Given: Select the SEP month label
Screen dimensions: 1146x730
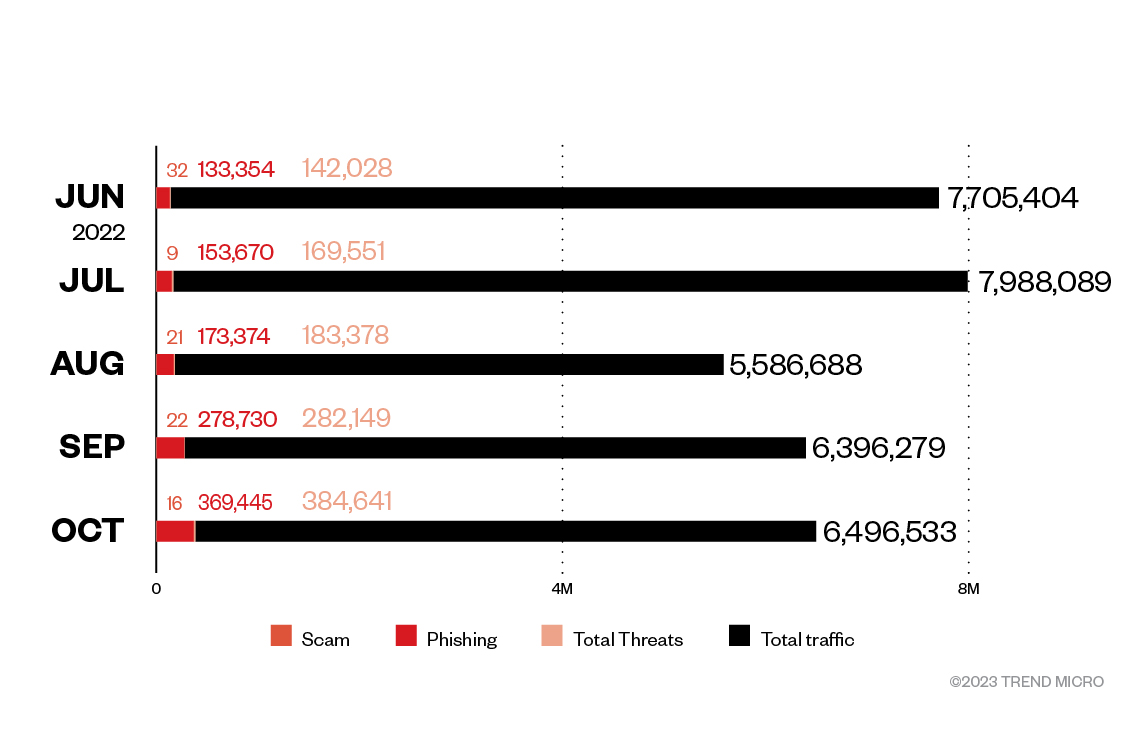Looking at the screenshot, I should (90, 447).
